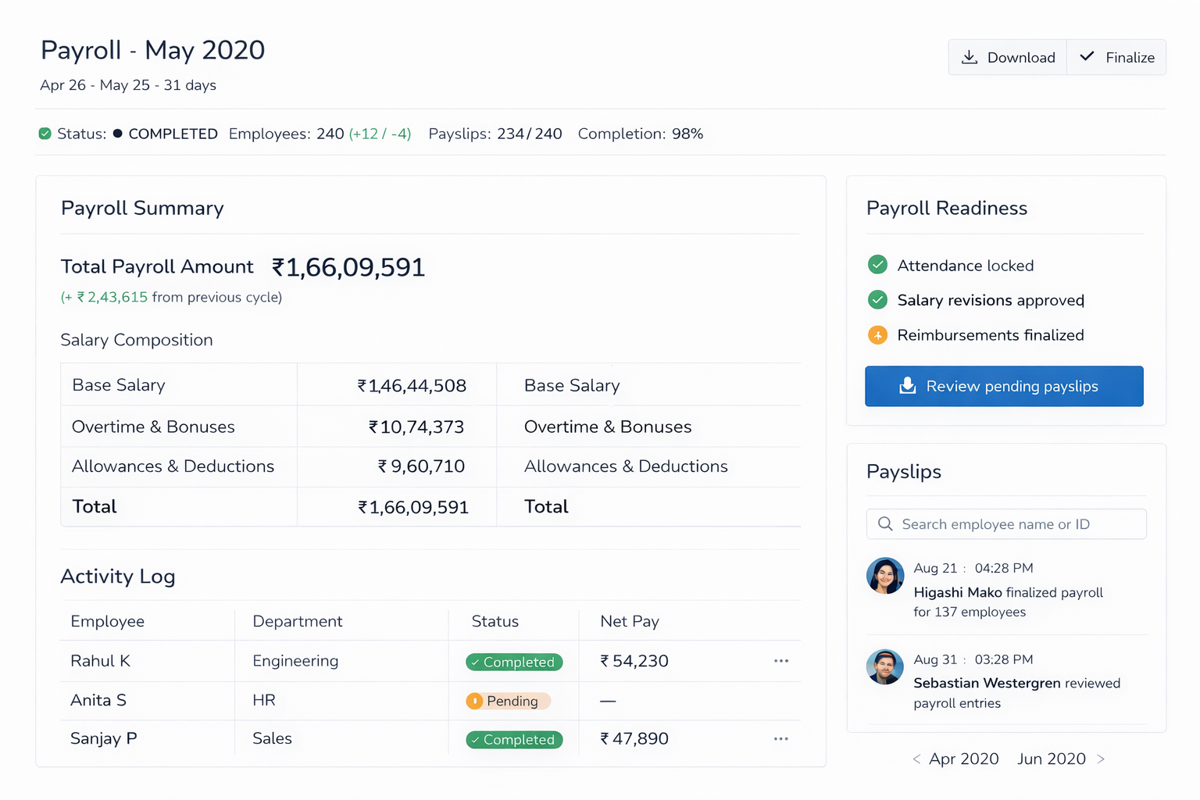Navigate to Apr 2020 payroll
The height and width of the screenshot is (800, 1200).
(x=963, y=759)
